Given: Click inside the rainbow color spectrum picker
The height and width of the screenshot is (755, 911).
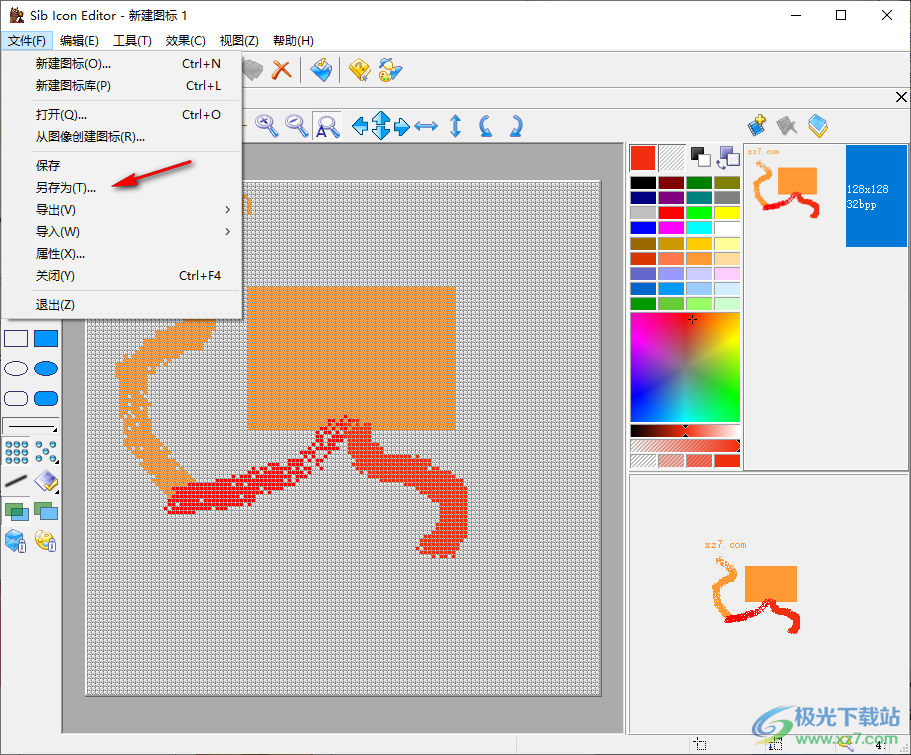Looking at the screenshot, I should click(x=685, y=367).
